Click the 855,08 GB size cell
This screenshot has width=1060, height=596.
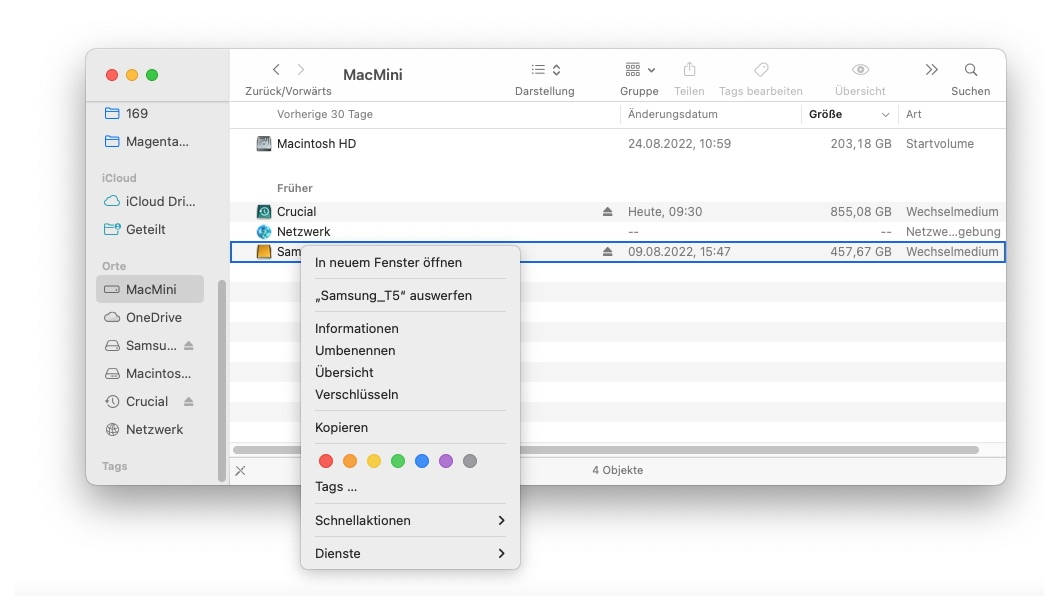pos(861,212)
